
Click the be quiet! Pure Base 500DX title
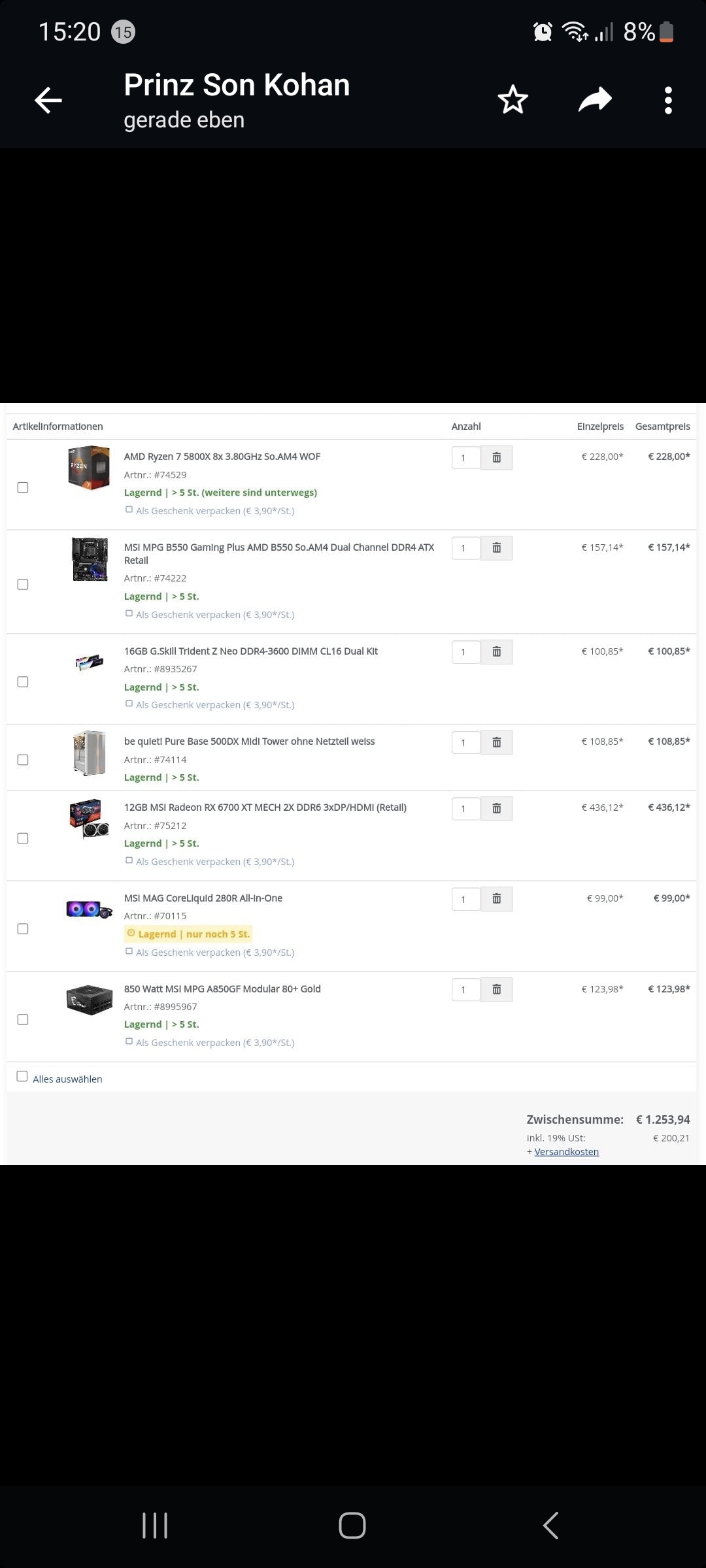[249, 742]
